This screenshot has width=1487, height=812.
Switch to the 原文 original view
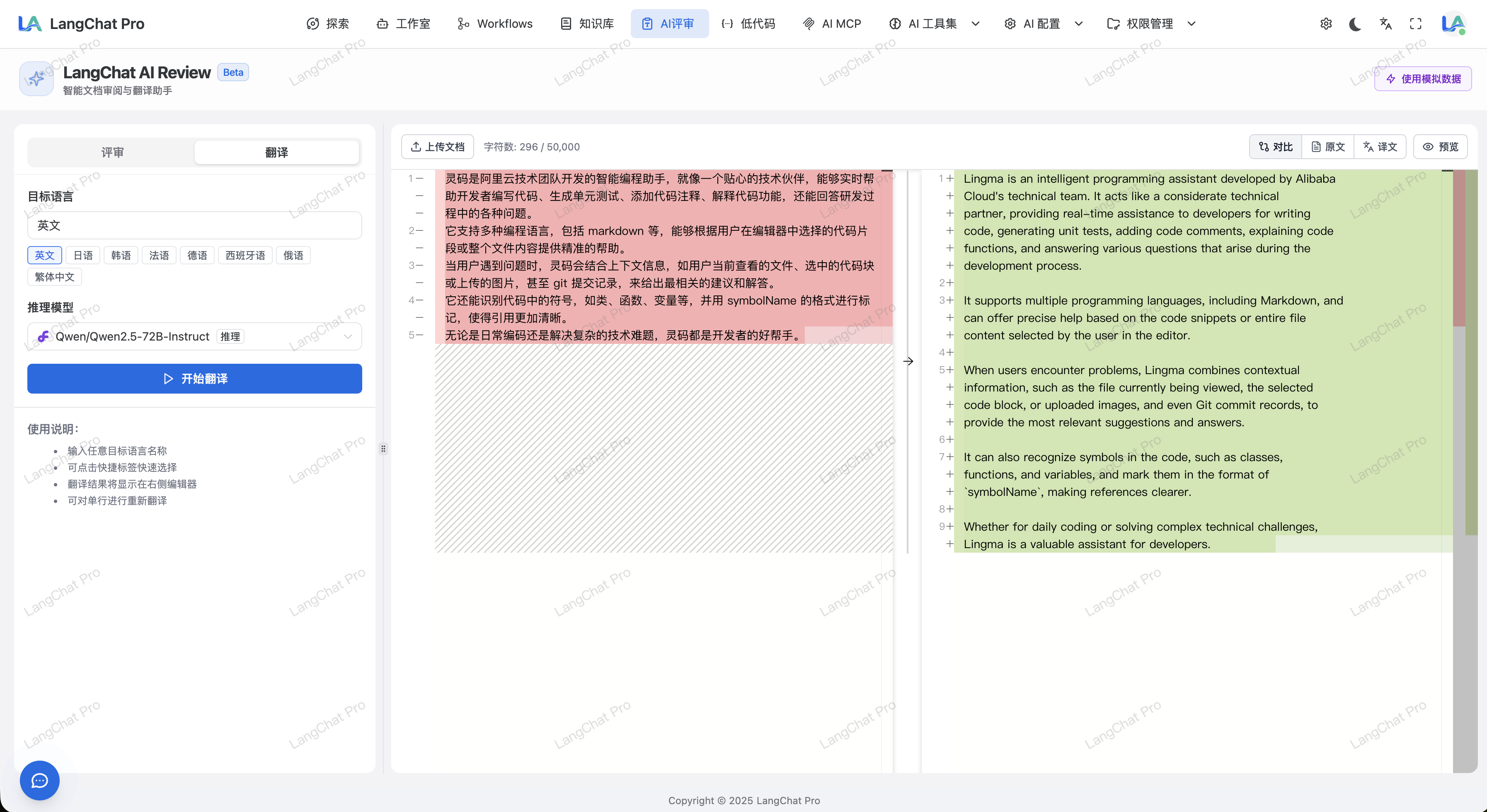(1328, 147)
